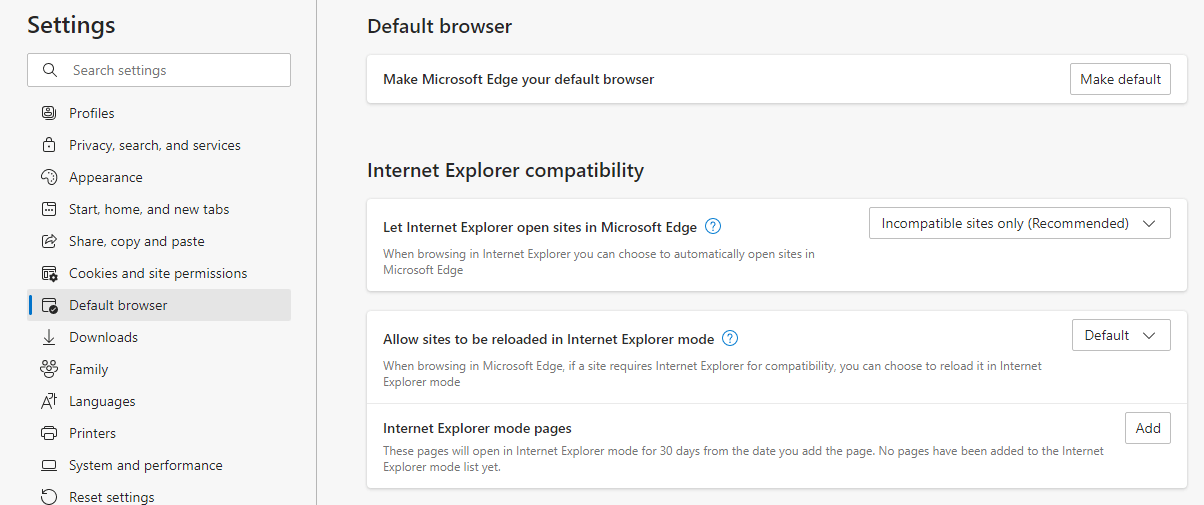Click help icon beside Let Internet Explorer open sites
The image size is (1204, 505).
713,226
